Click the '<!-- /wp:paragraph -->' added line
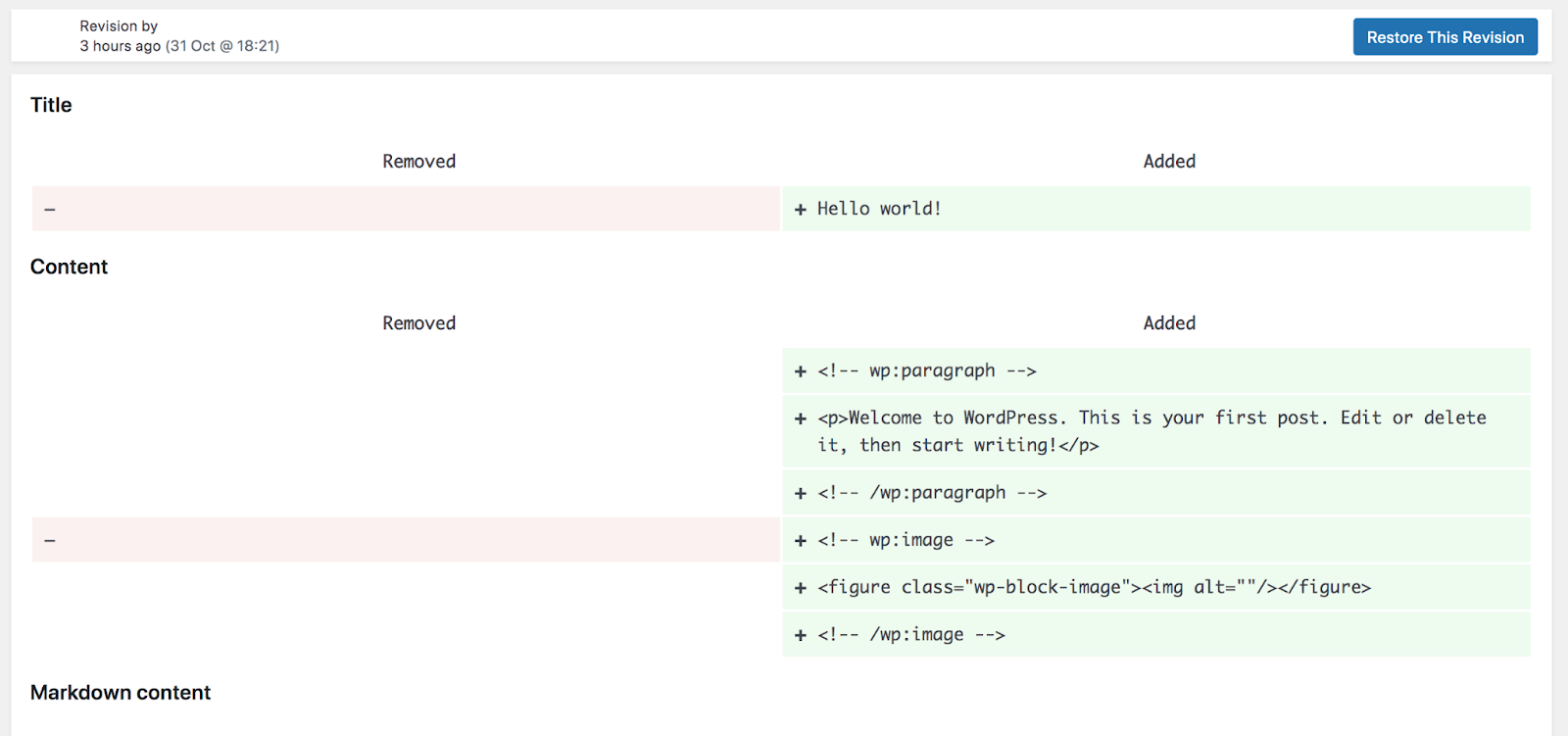 pos(1156,492)
